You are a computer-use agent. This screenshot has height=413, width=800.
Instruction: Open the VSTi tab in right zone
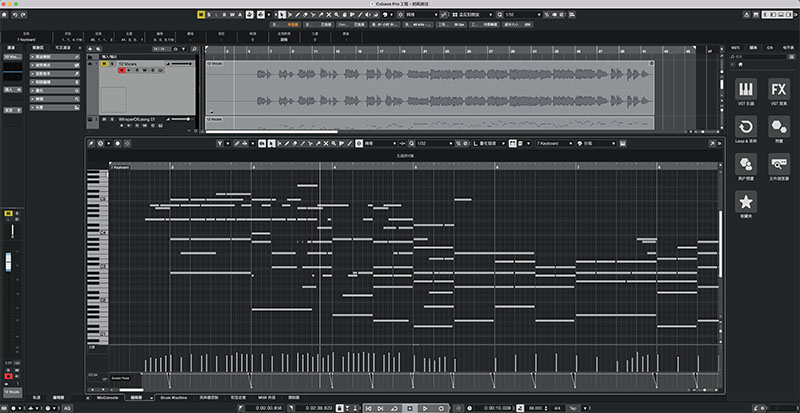735,47
